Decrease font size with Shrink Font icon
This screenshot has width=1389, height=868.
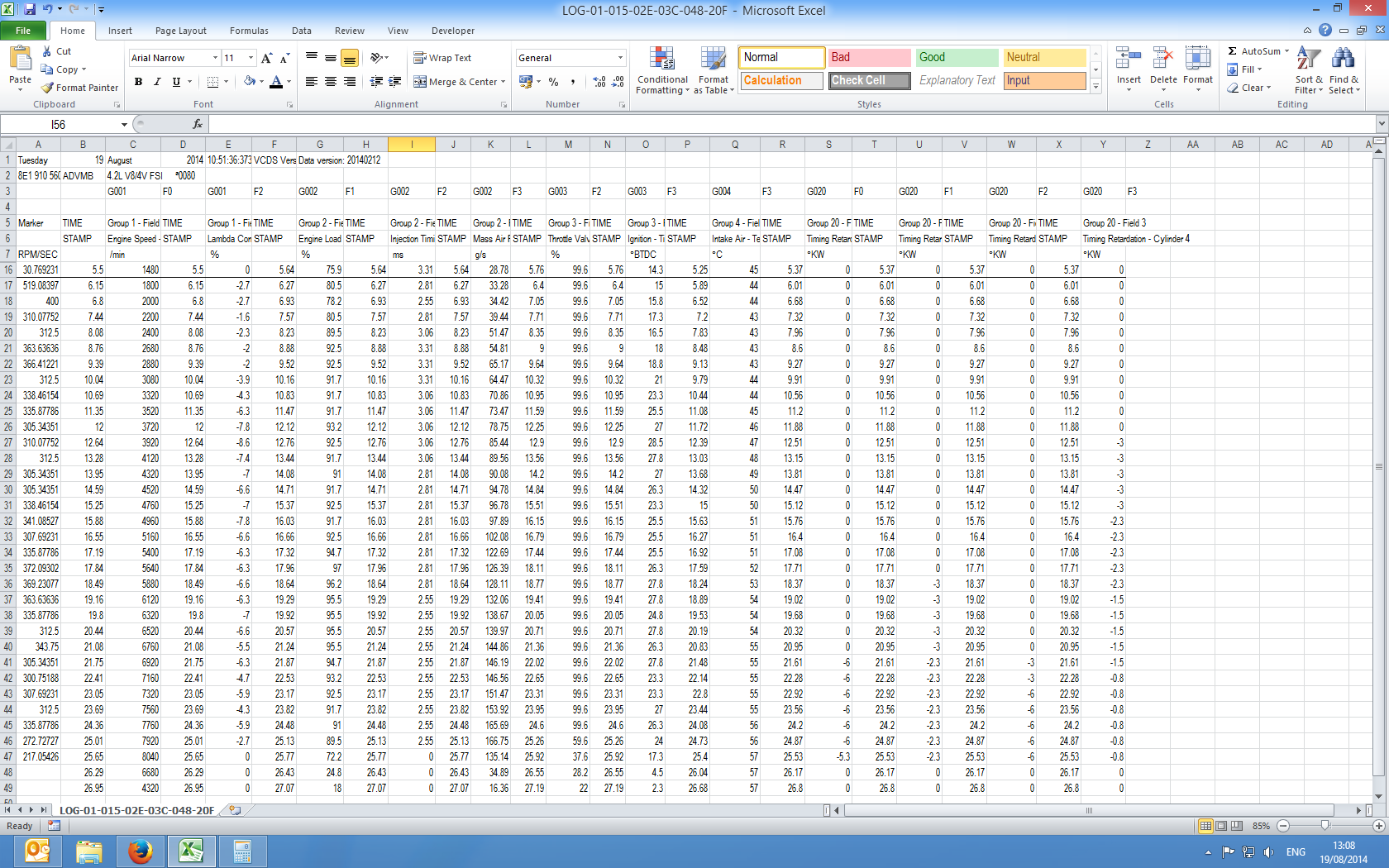(284, 58)
